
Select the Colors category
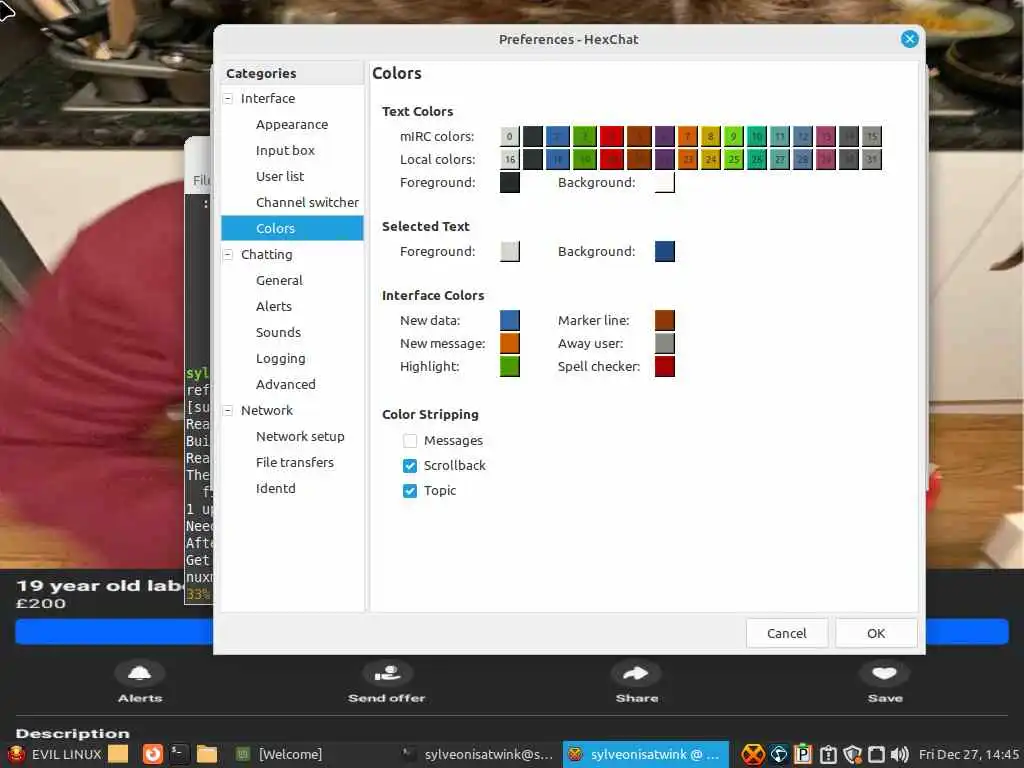click(x=292, y=229)
